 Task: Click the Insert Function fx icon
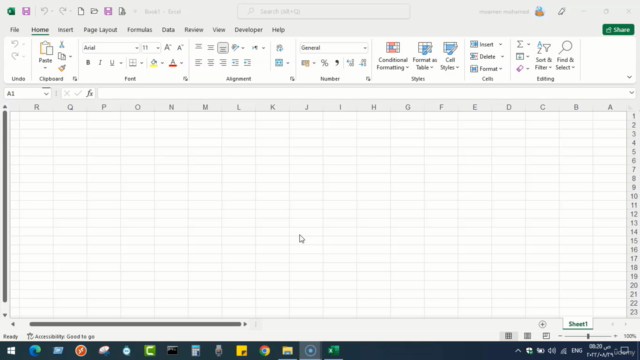(x=90, y=93)
